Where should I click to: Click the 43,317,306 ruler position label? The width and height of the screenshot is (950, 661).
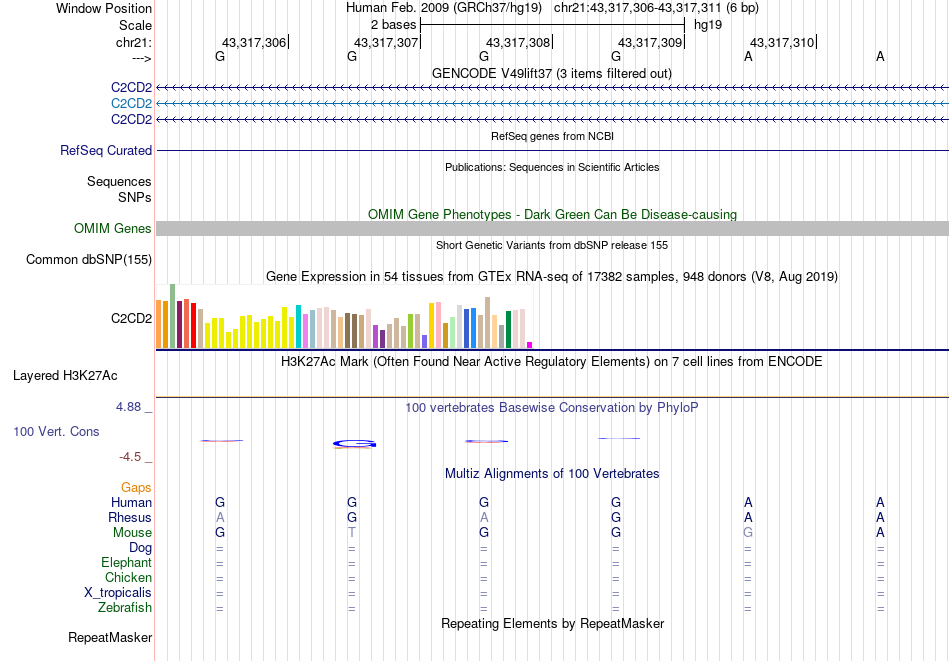point(254,42)
